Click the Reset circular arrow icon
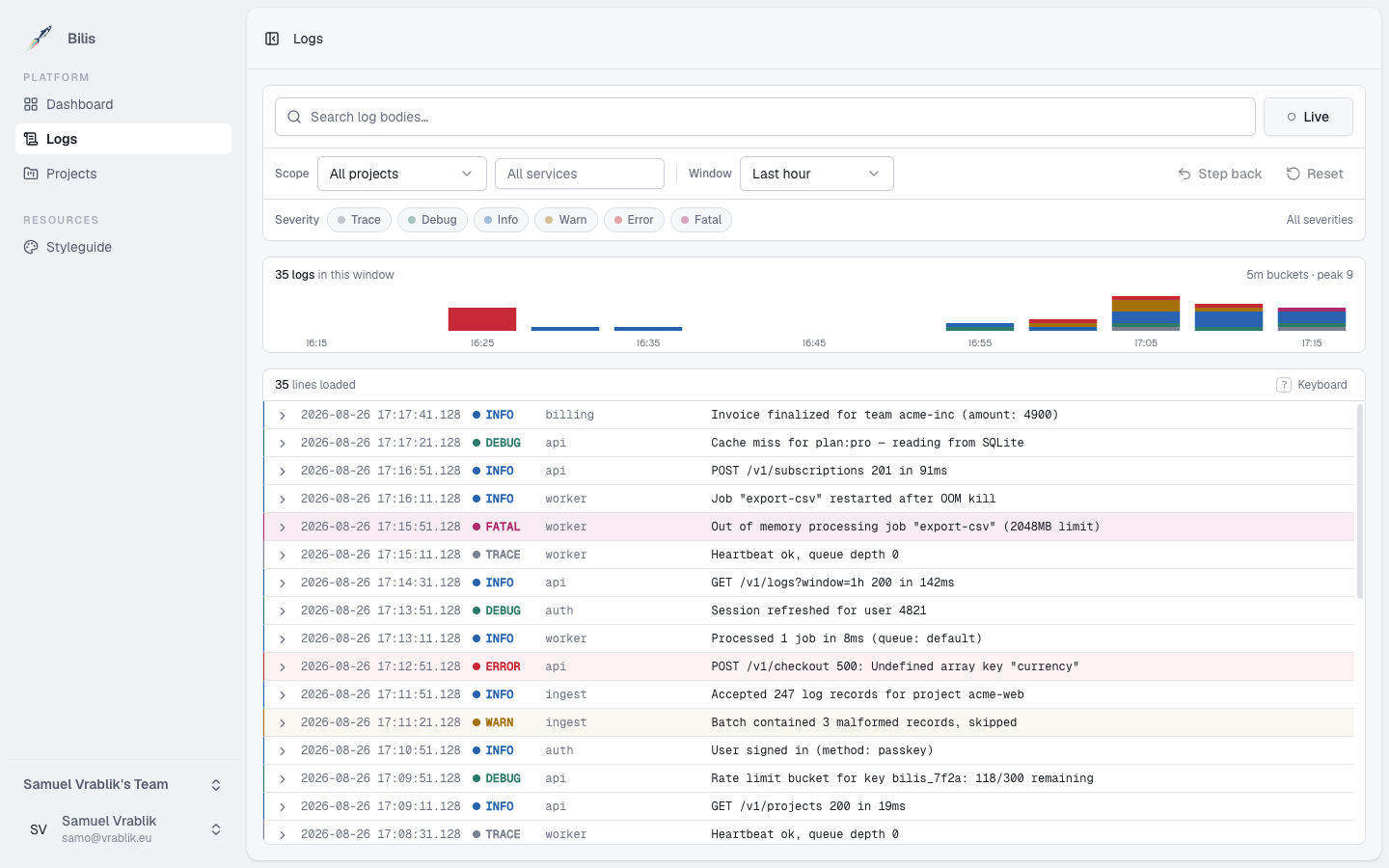 [1294, 174]
